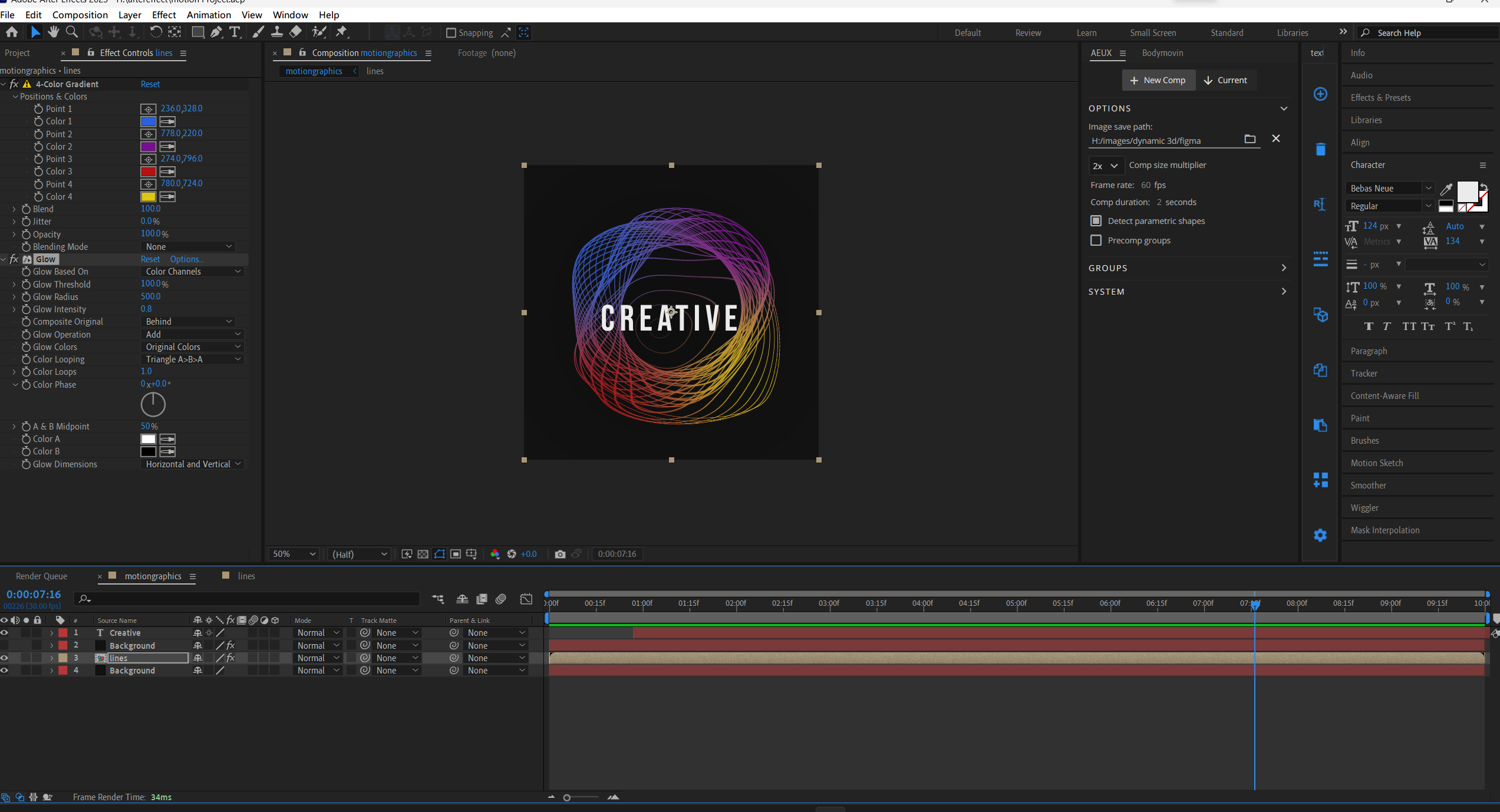Select the Brush tool
This screenshot has height=812, width=1500.
click(x=258, y=32)
